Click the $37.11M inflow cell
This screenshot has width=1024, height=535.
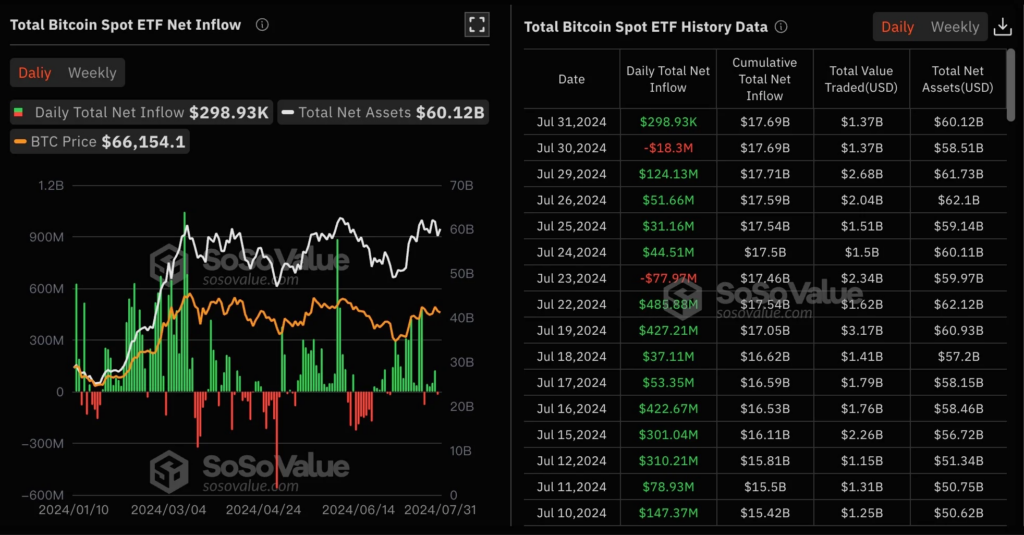coord(668,357)
